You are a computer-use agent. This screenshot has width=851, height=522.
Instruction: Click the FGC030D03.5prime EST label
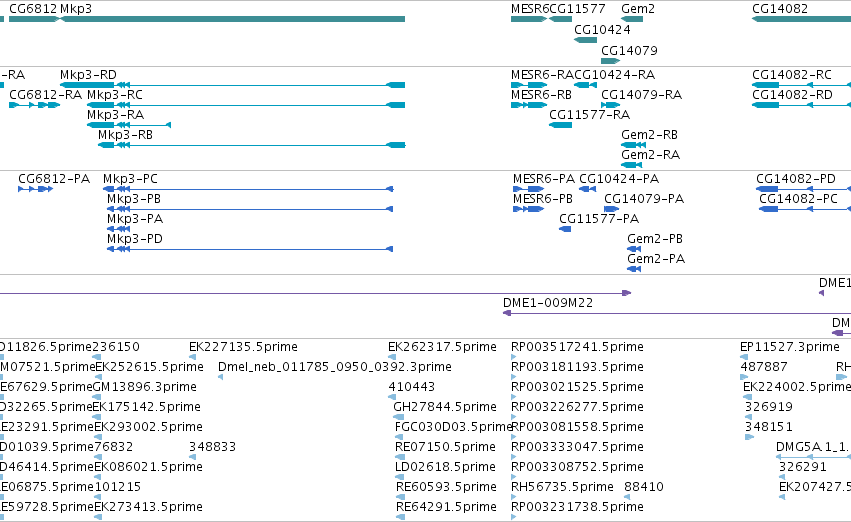click(x=454, y=428)
